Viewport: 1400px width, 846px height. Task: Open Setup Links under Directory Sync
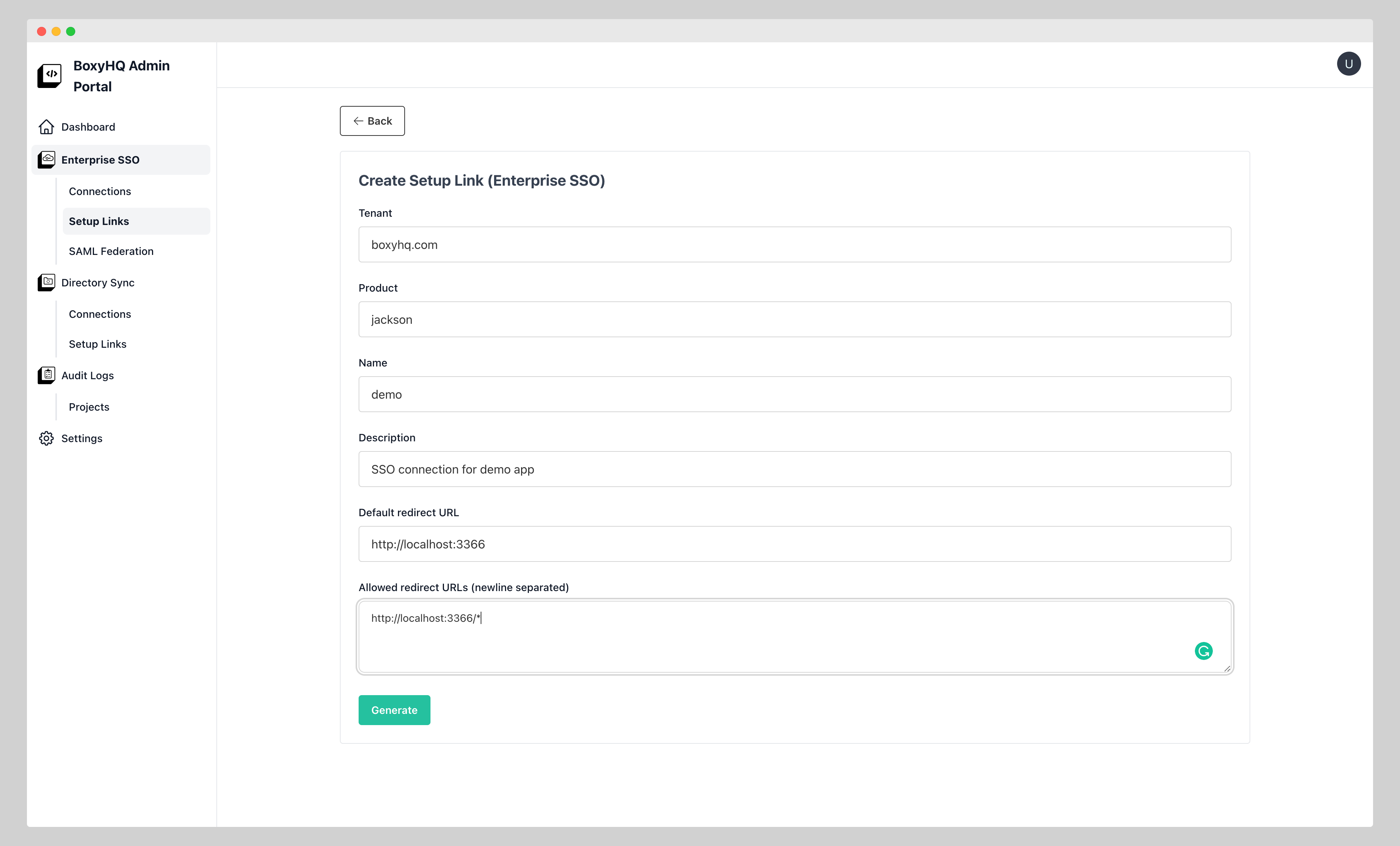click(x=97, y=344)
